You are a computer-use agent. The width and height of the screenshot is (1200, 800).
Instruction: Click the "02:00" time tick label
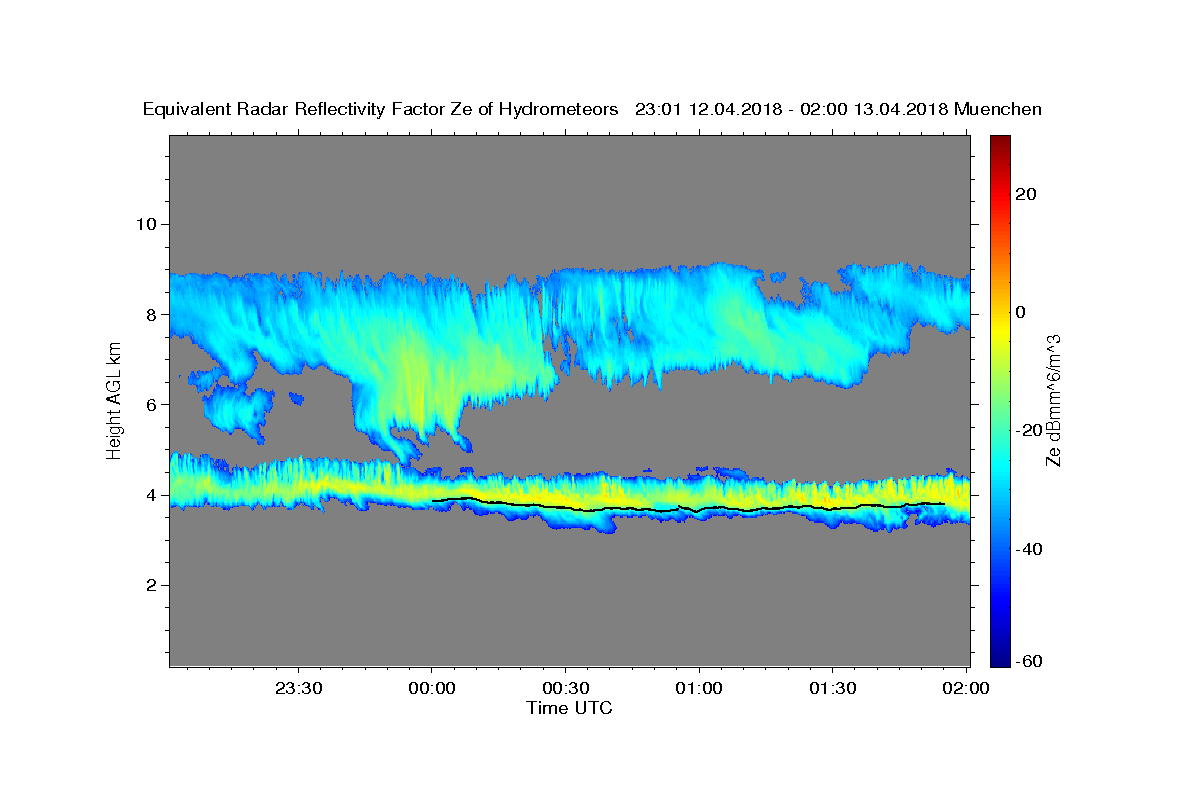965,688
